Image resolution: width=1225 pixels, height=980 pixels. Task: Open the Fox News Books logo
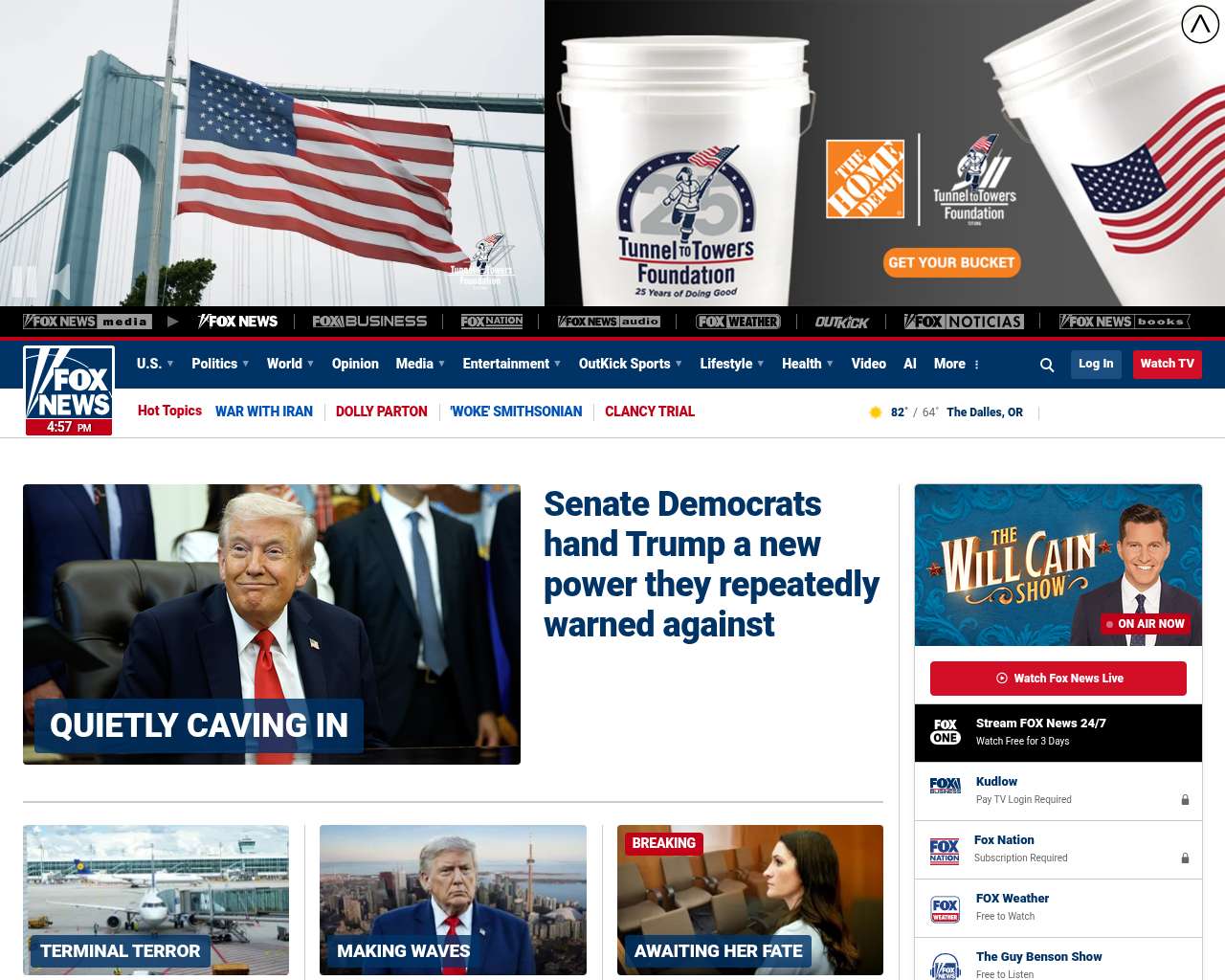[x=1125, y=322]
